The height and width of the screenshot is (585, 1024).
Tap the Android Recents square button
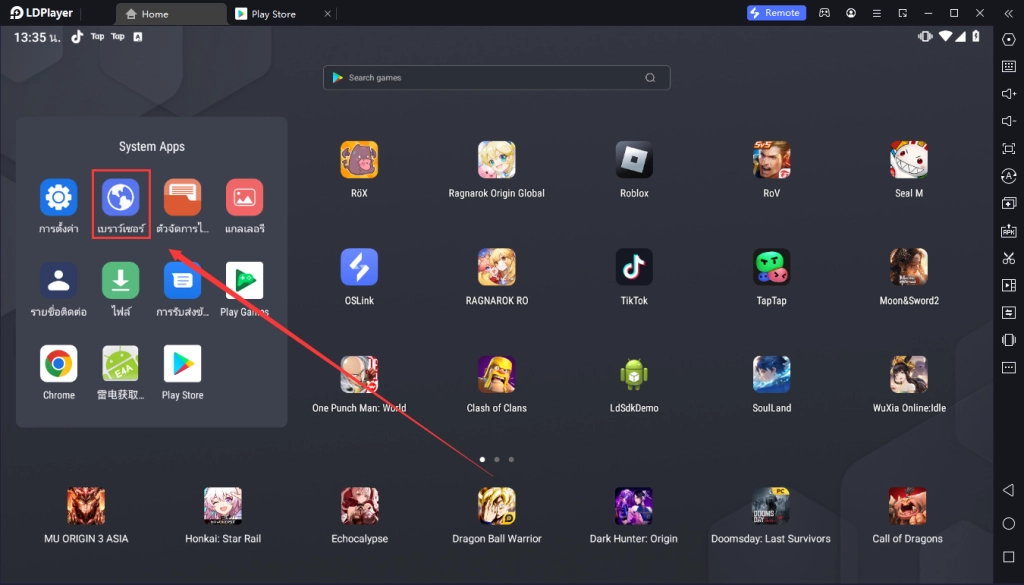point(1009,557)
